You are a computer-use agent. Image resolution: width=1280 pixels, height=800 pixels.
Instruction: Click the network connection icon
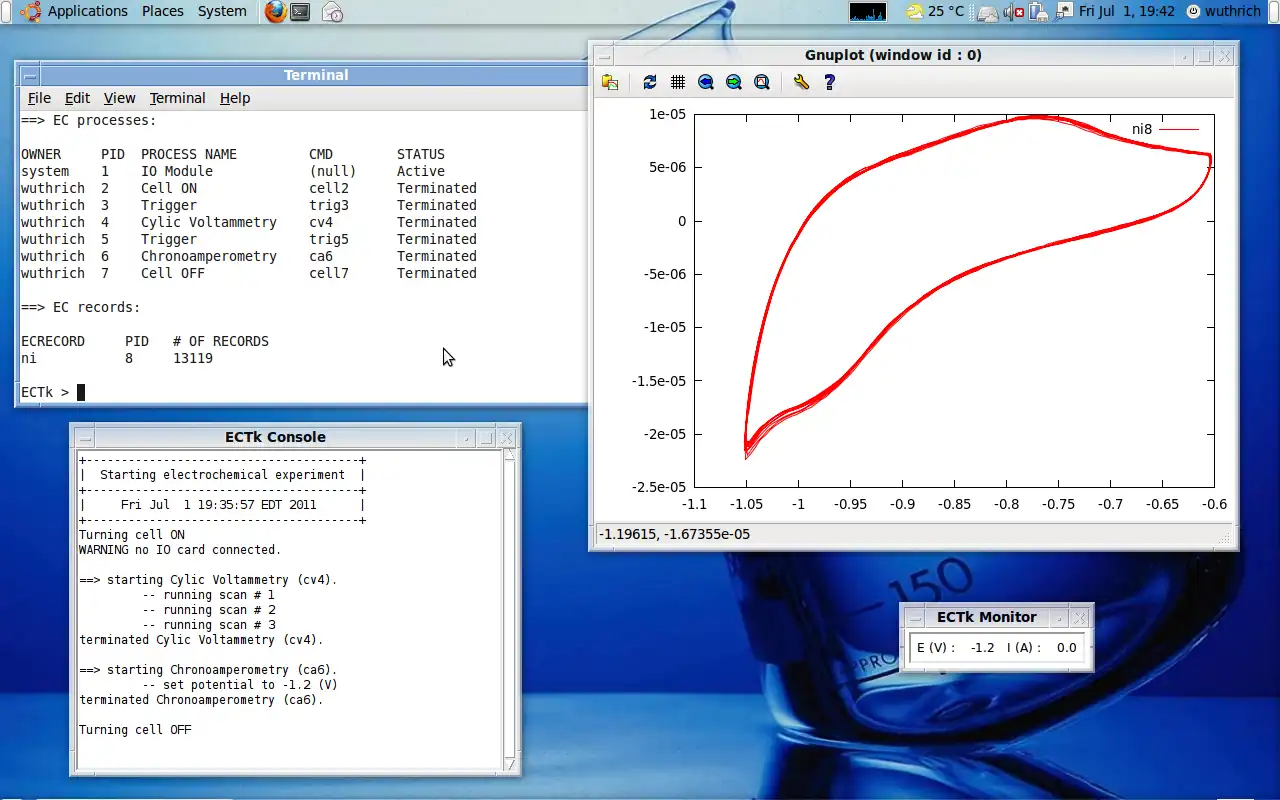[x=1064, y=12]
